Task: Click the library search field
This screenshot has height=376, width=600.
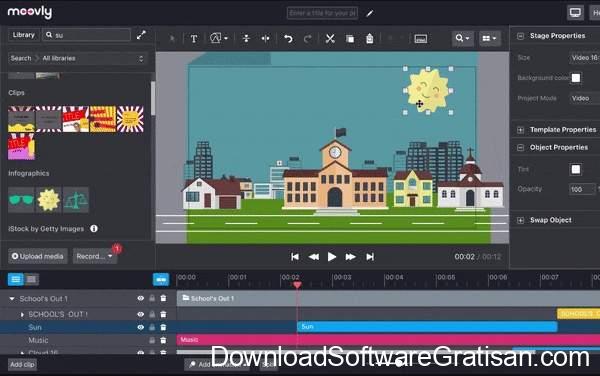Action: (x=86, y=35)
